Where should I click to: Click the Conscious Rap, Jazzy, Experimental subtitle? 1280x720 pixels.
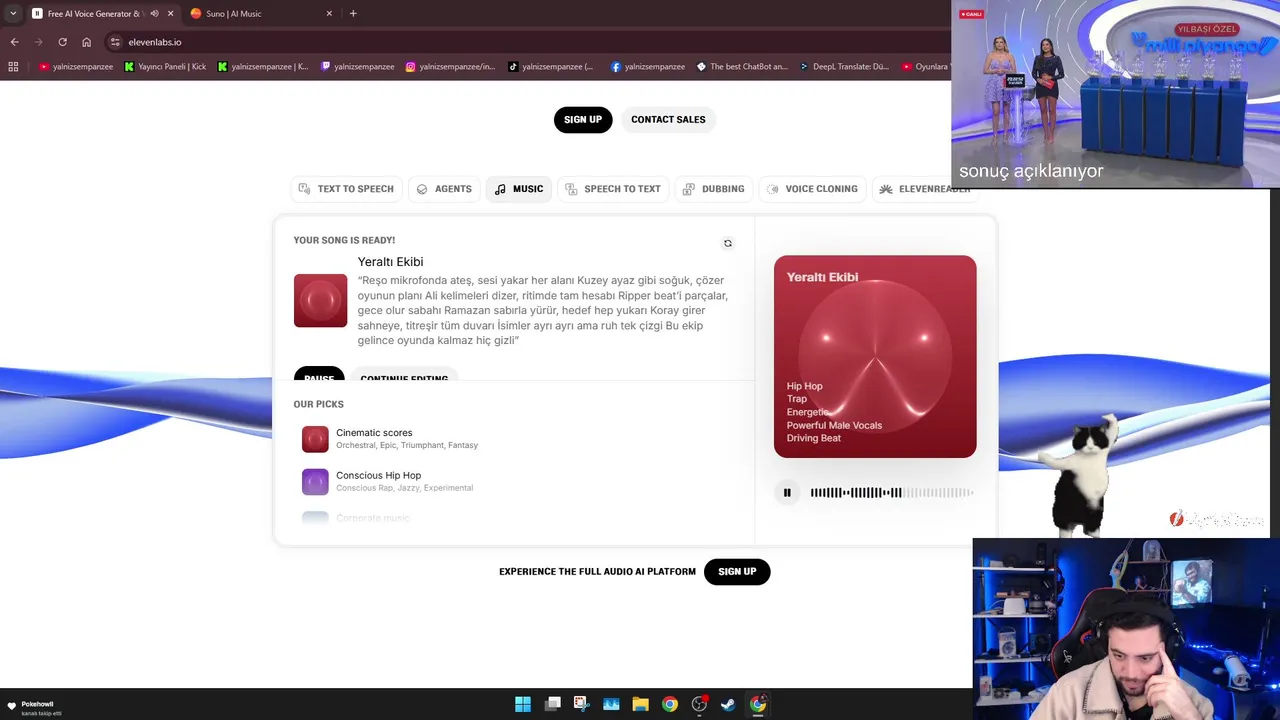click(x=404, y=488)
